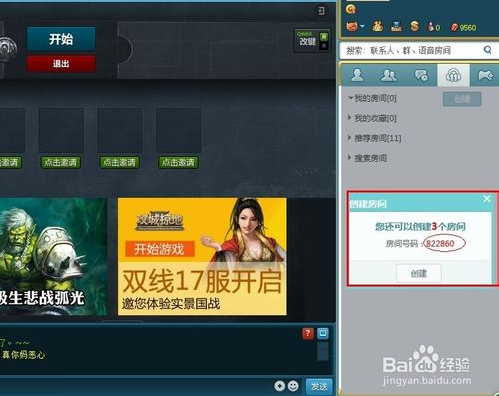This screenshot has height=396, width=499.
Task: Click 开始游戏 on the 攻城掠地 ad
Action: (160, 249)
